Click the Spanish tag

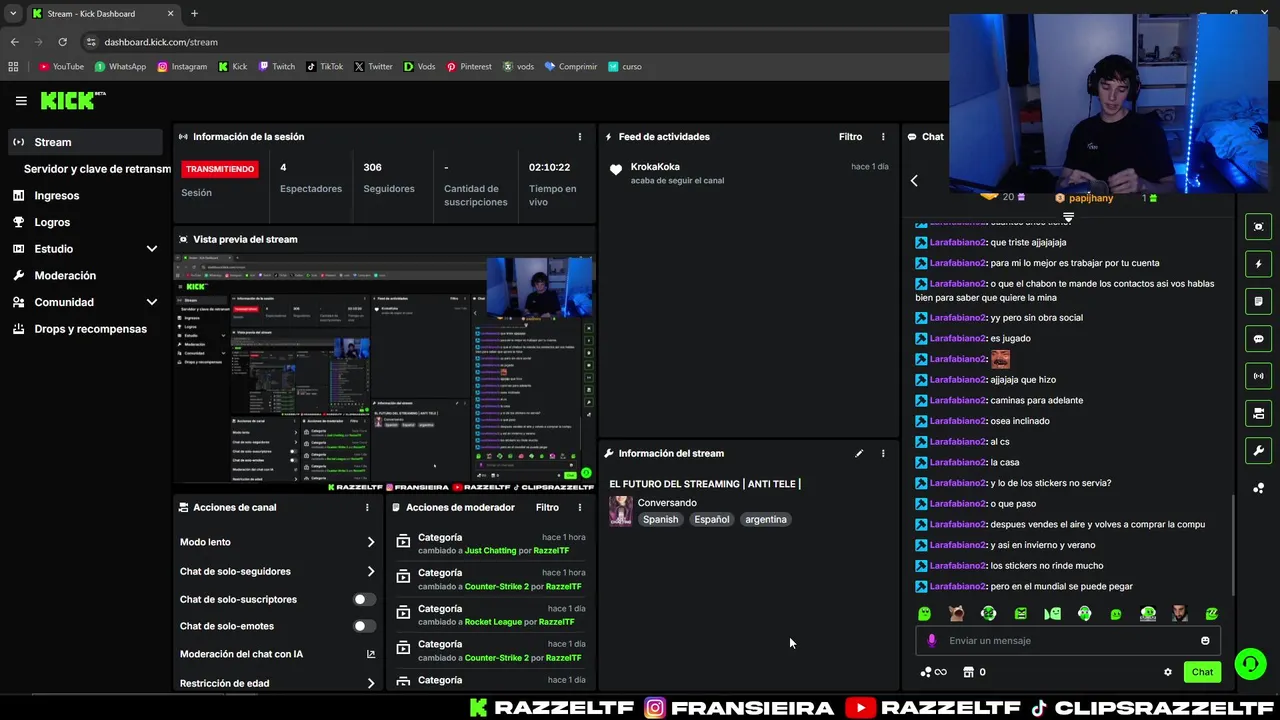click(660, 520)
